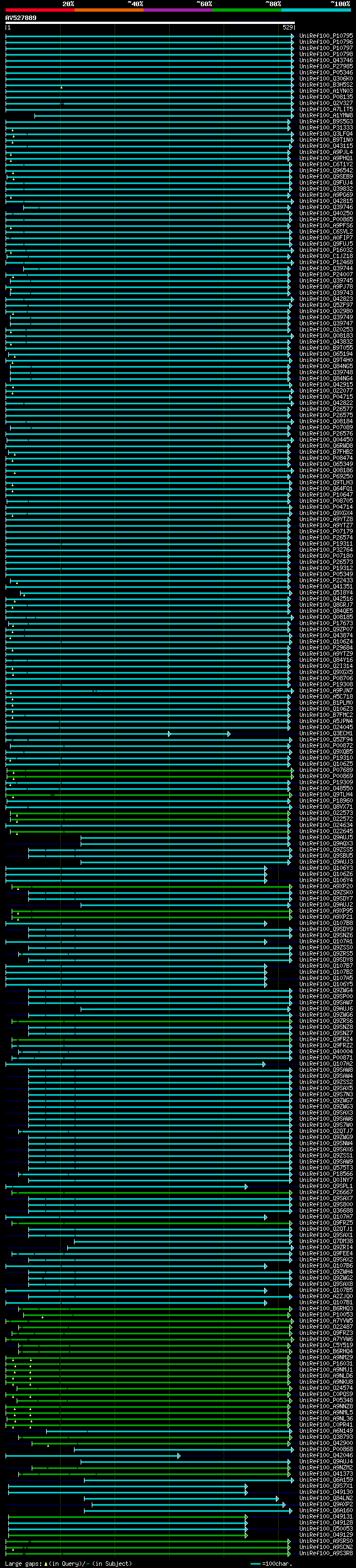Select the UniRef100_O50053 label
The height and width of the screenshot is (1568, 356).
[326, 1529]
